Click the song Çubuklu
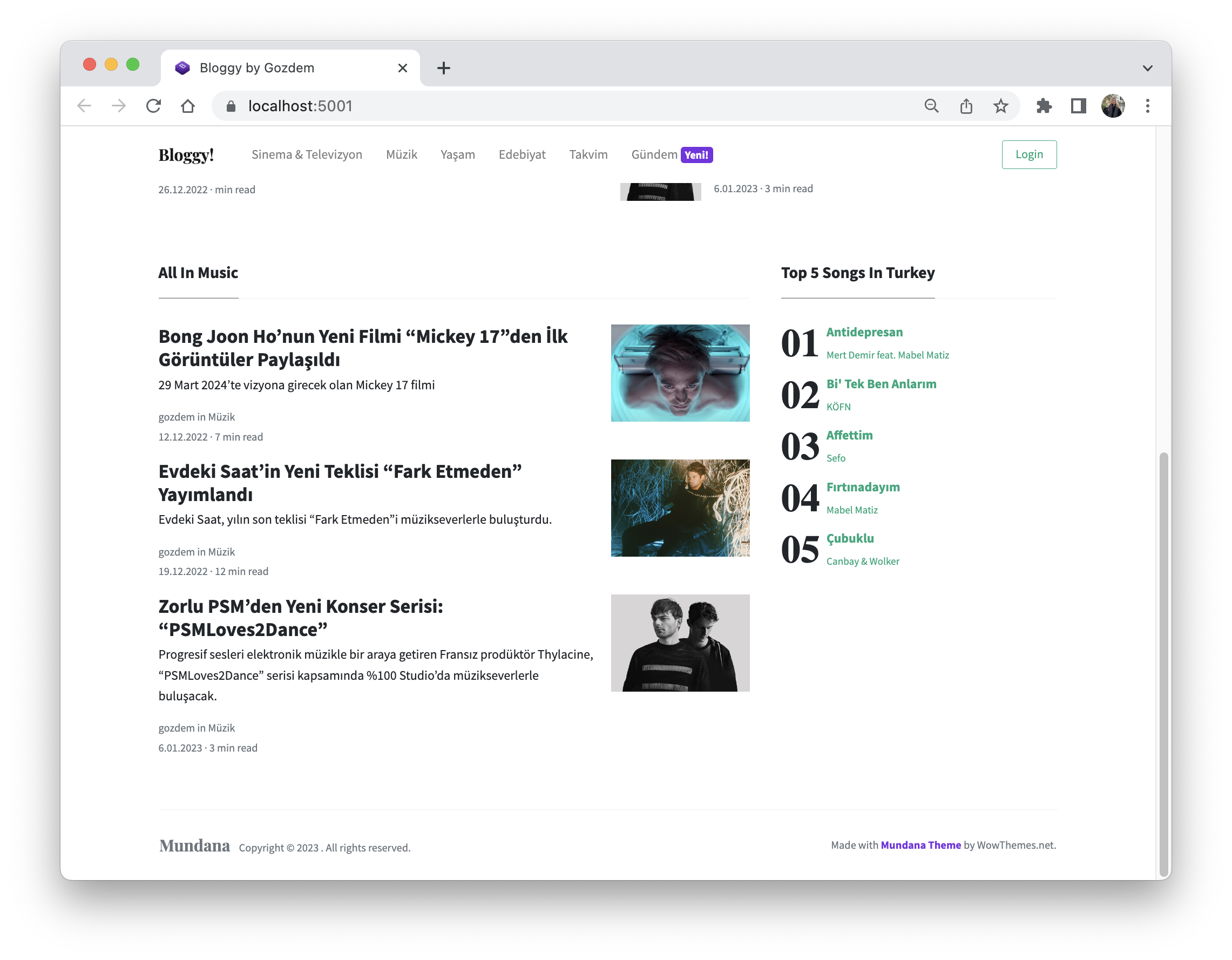1232x960 pixels. (x=850, y=539)
